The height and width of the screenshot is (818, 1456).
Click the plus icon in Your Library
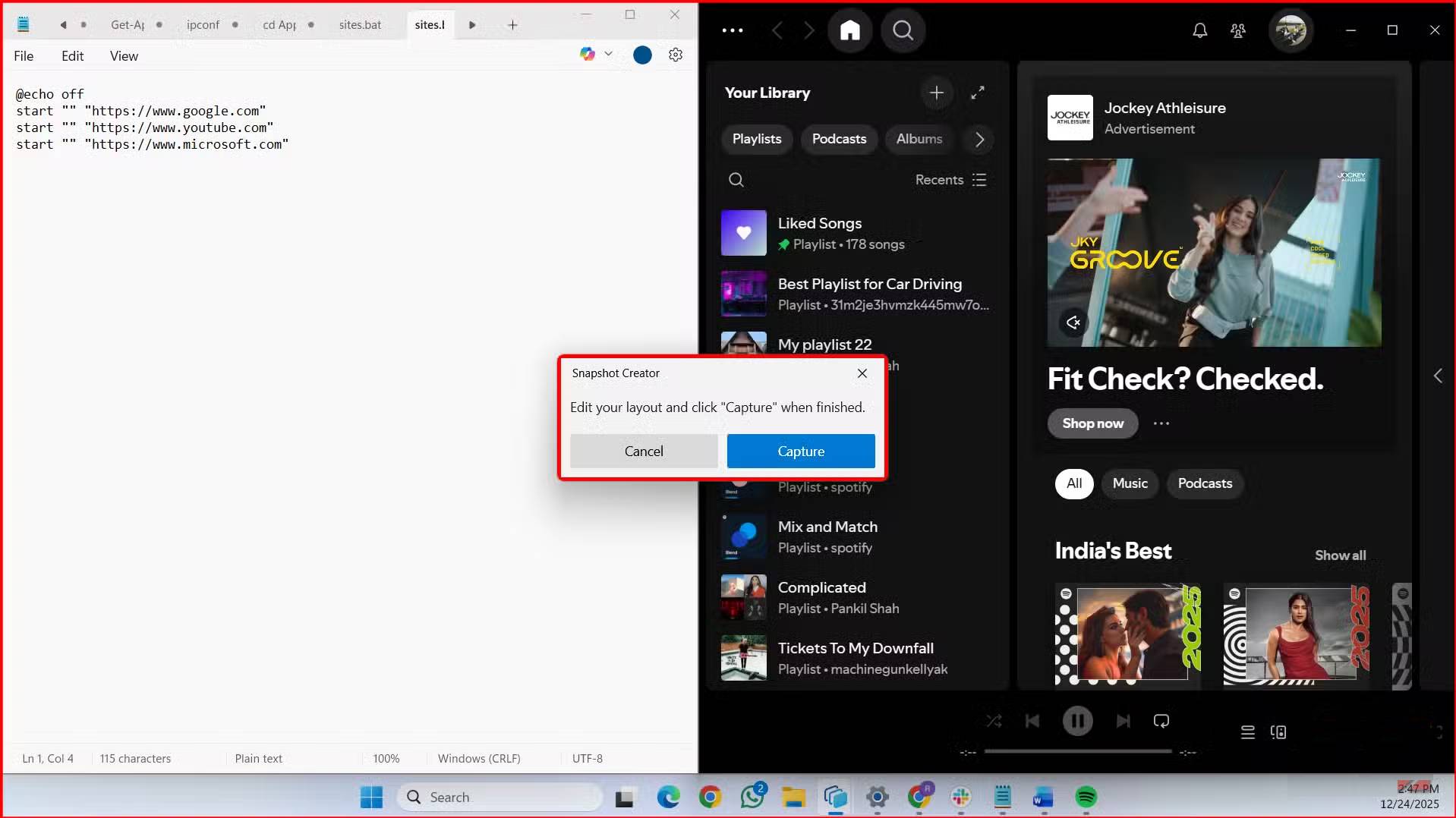tap(936, 93)
